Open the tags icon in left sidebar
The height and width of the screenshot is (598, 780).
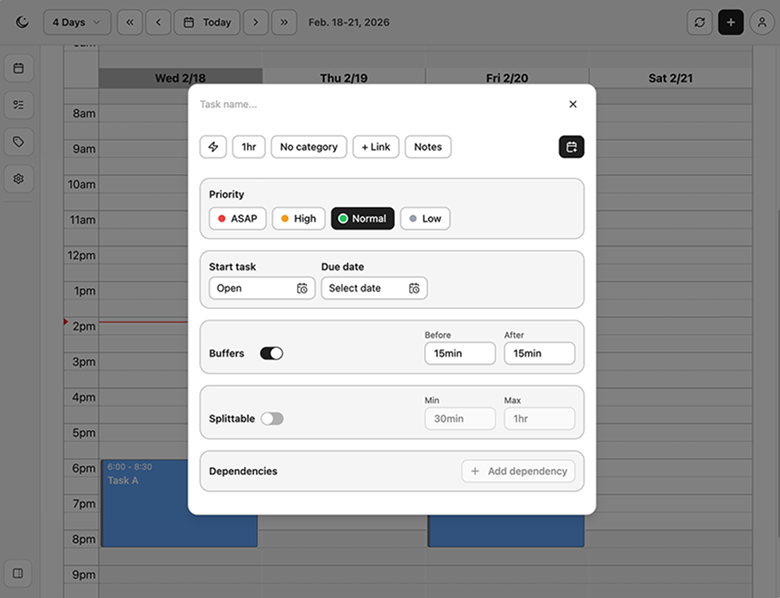click(18, 142)
